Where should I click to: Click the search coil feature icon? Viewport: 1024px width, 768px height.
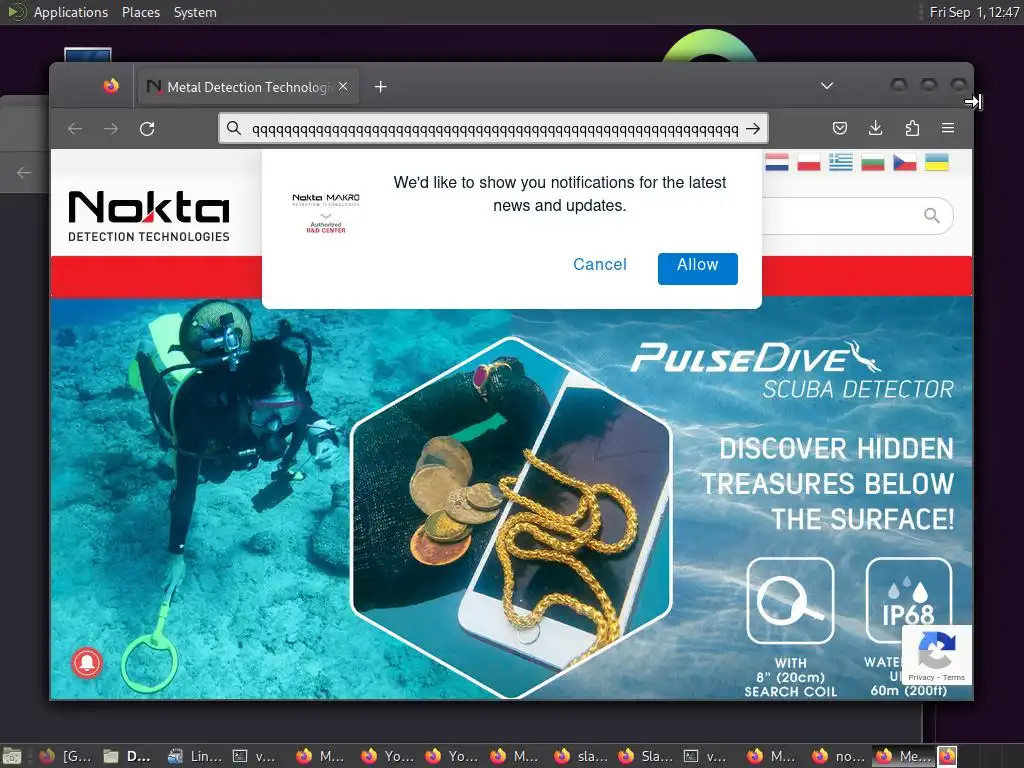click(790, 601)
